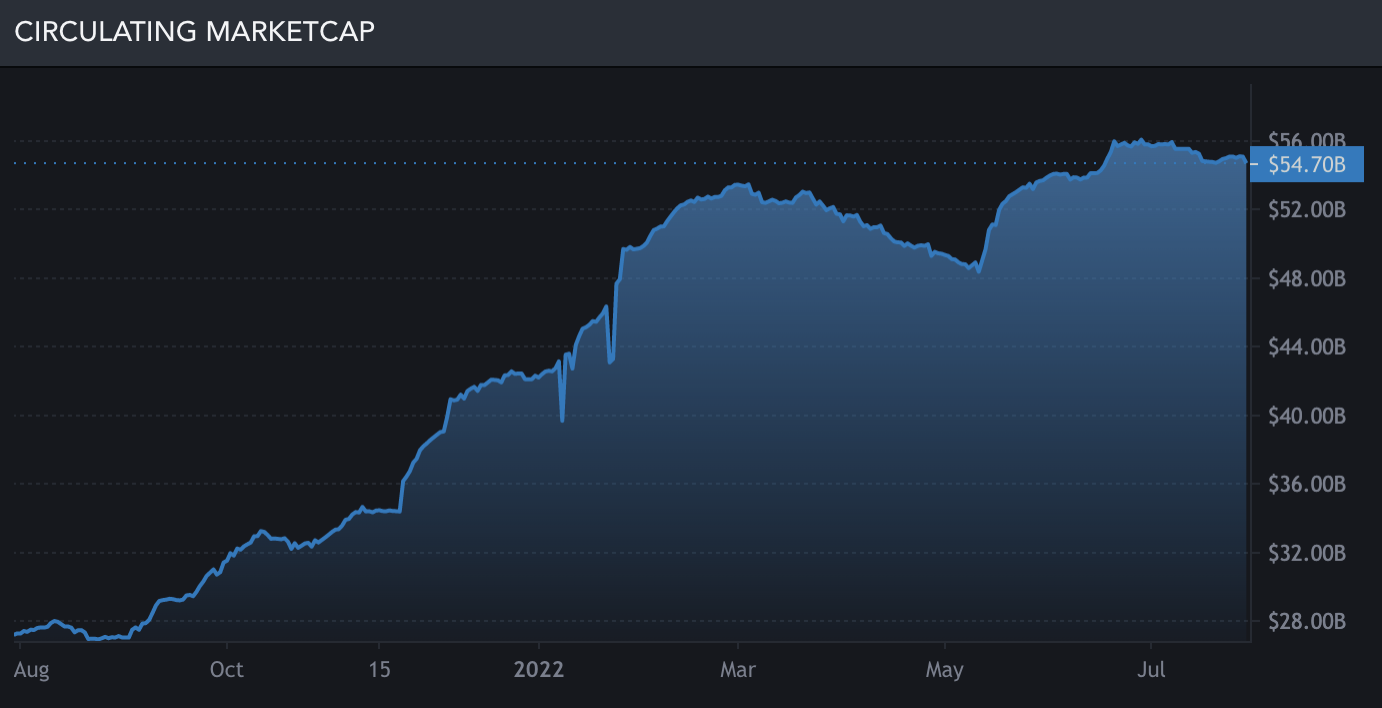Click the Mar label on the x-axis

(738, 670)
